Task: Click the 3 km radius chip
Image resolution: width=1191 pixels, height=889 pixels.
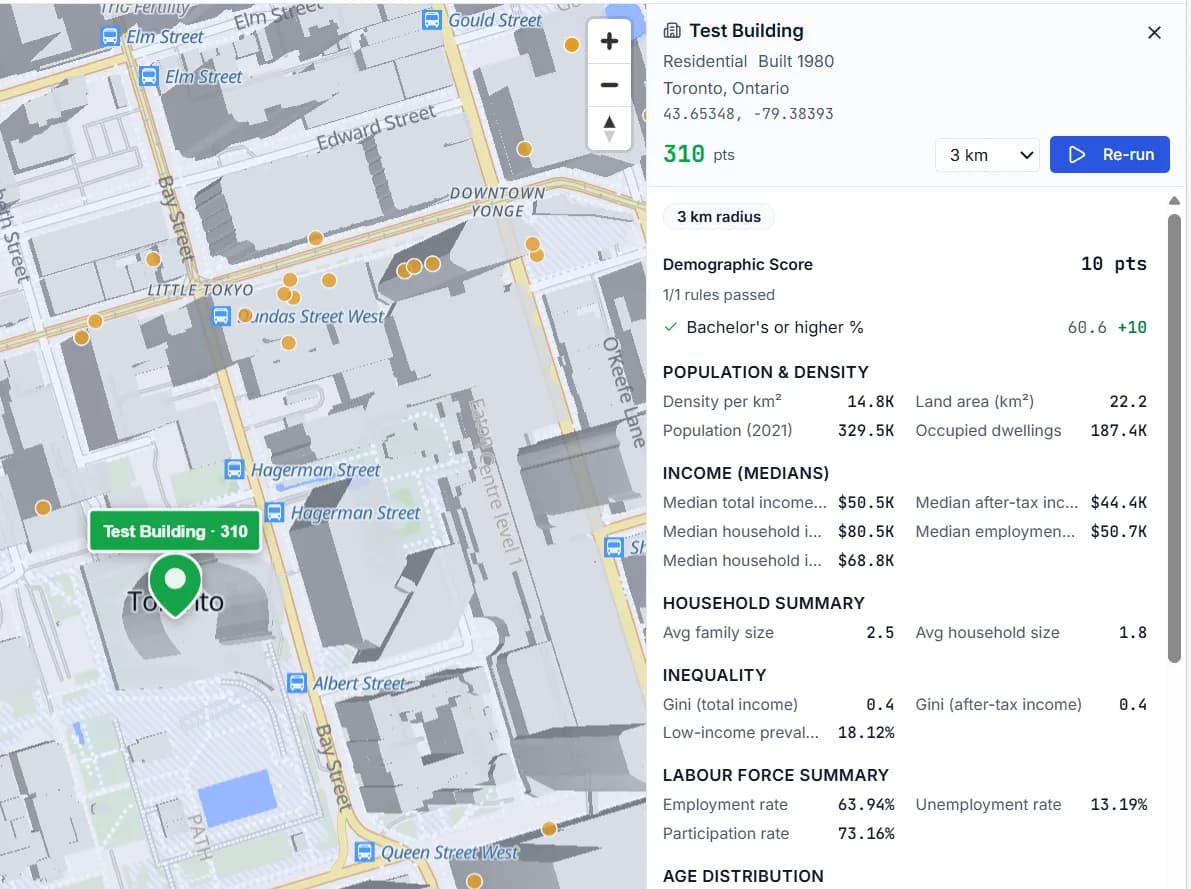Action: (719, 216)
